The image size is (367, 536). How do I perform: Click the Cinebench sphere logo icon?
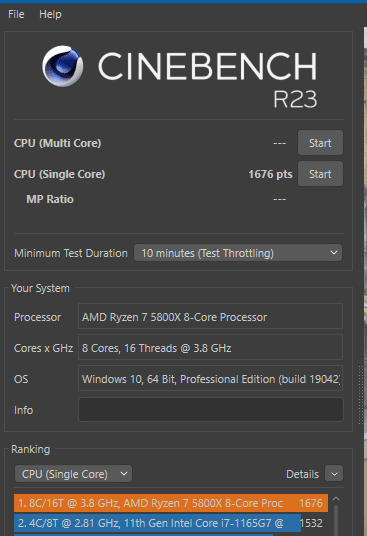click(63, 66)
